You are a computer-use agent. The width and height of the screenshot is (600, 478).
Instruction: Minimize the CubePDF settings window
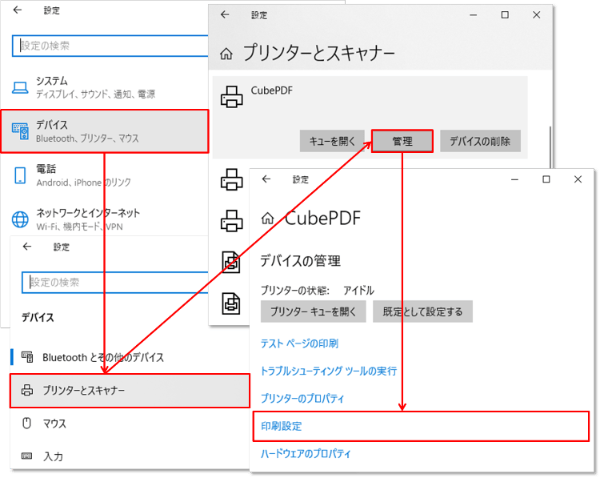tap(515, 179)
